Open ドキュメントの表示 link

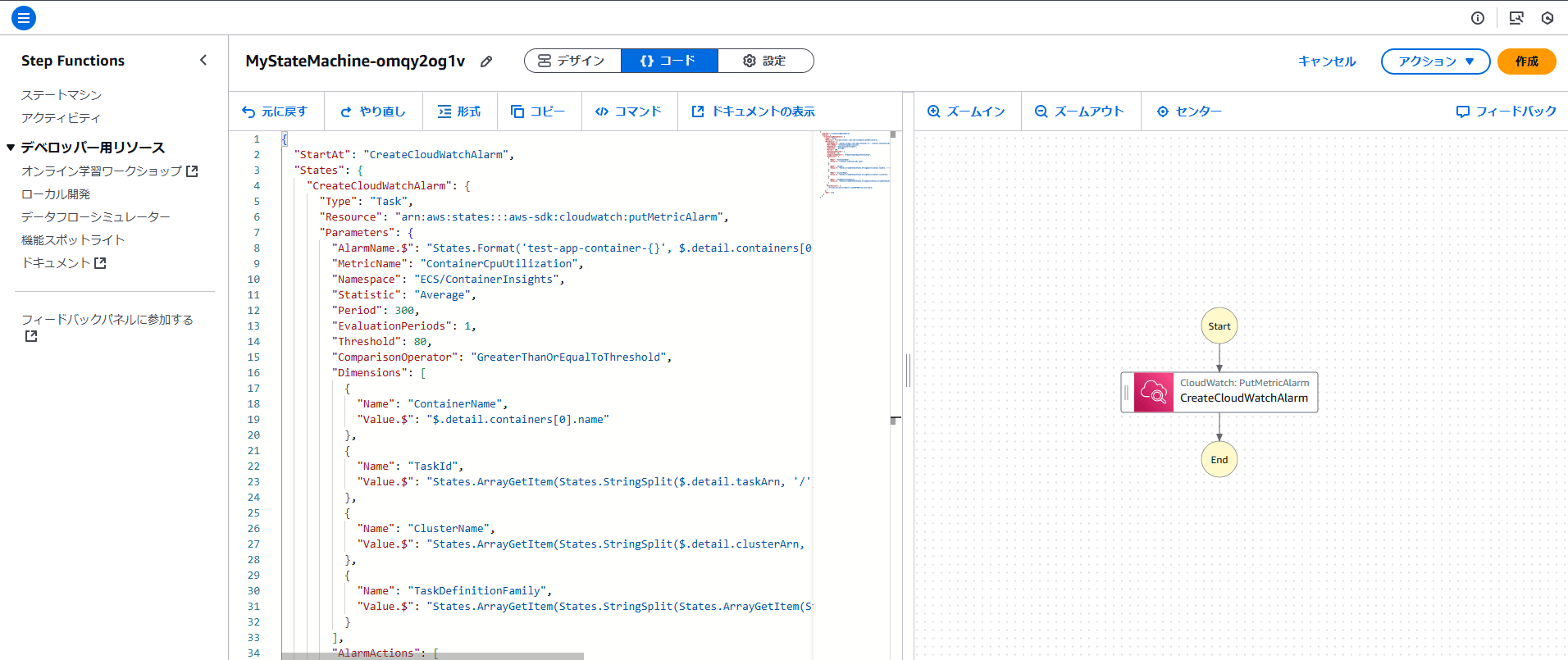pyautogui.click(x=754, y=112)
